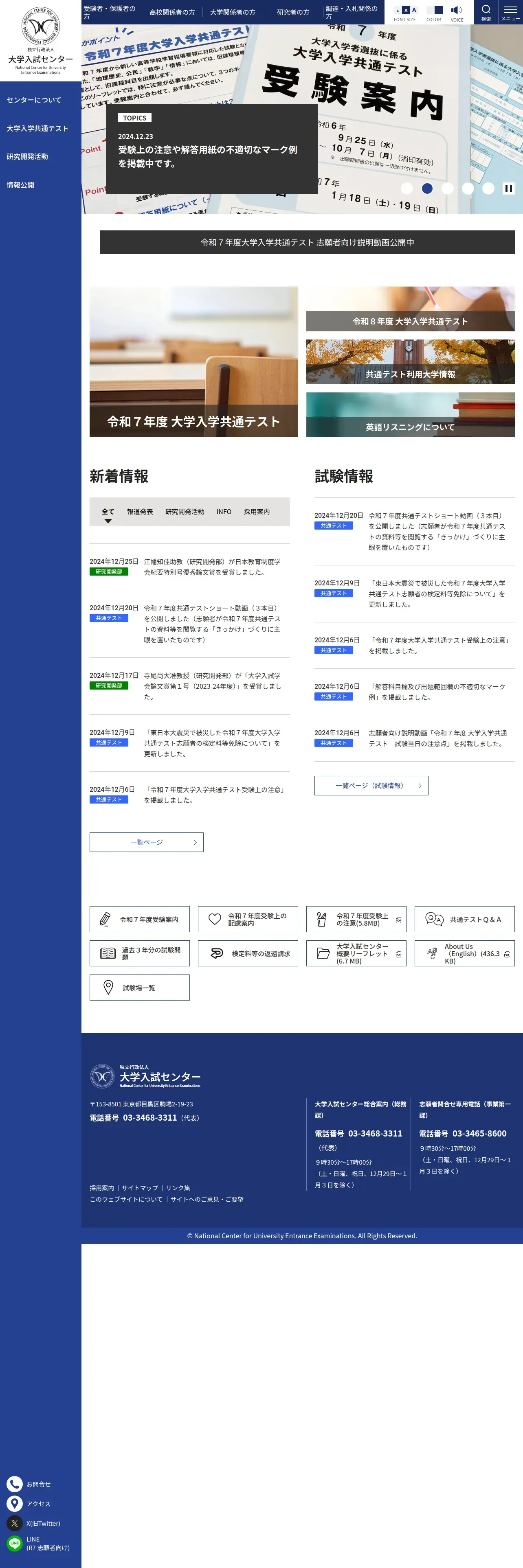Click folder icon for 大学入試センター概要リーフレット

click(x=323, y=953)
